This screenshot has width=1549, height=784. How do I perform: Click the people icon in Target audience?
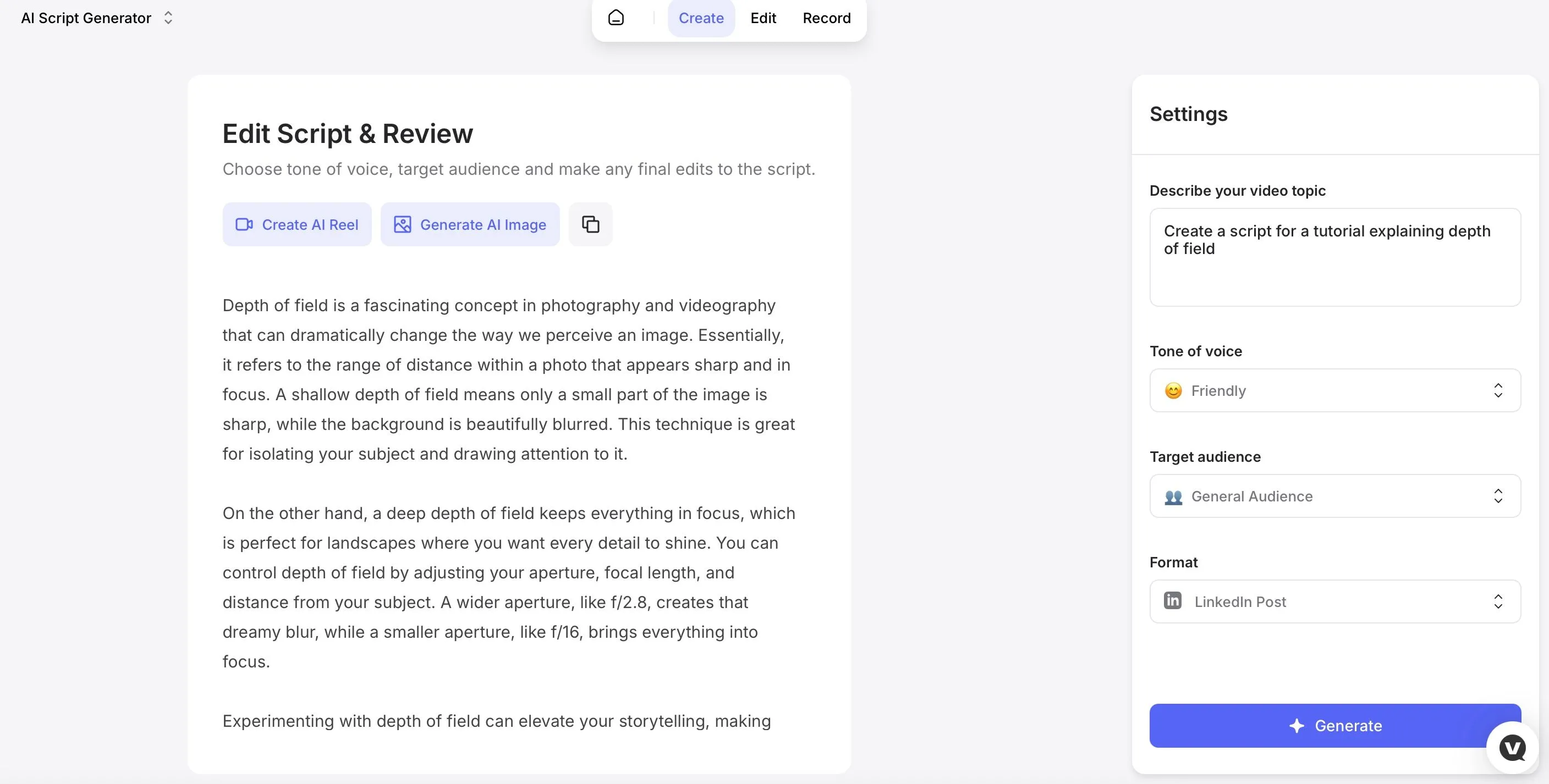1173,496
